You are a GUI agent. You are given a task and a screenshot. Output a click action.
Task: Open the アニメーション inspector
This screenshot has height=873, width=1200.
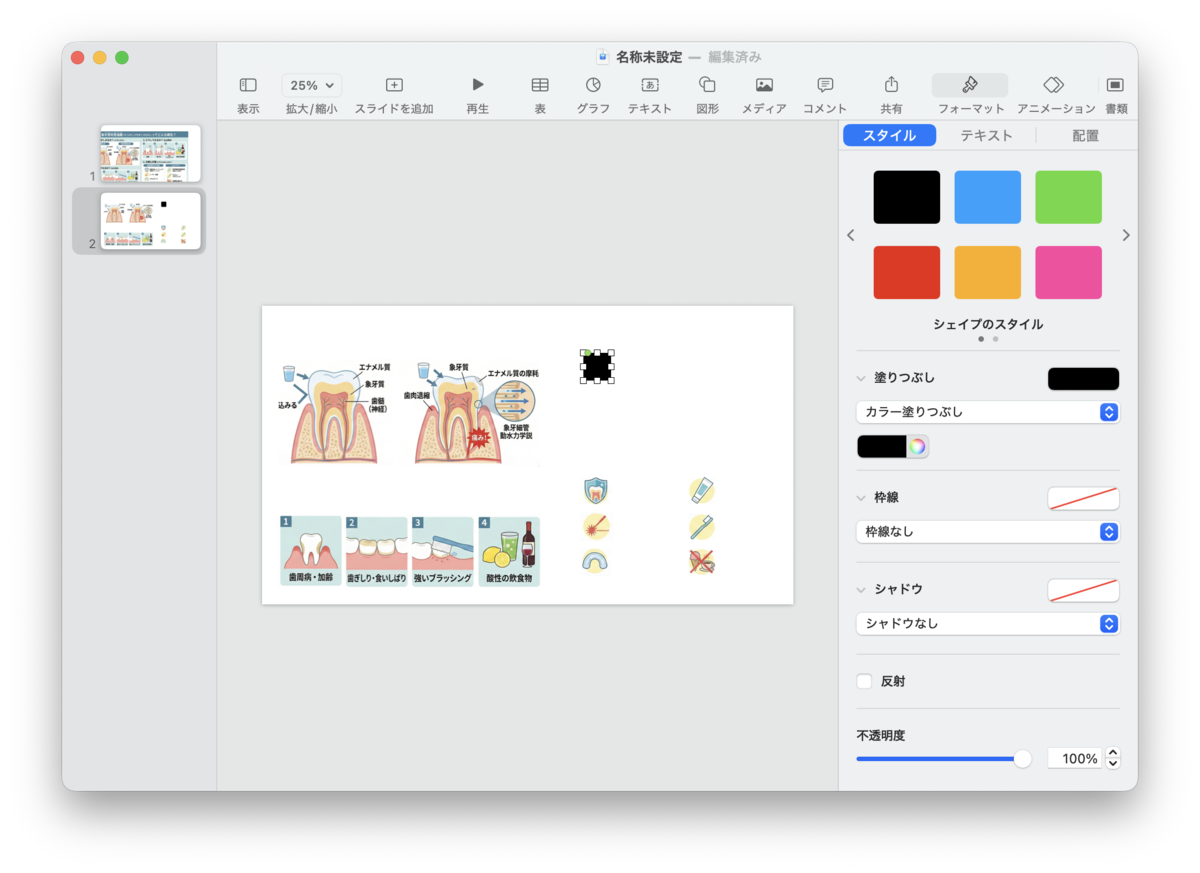pos(1054,86)
